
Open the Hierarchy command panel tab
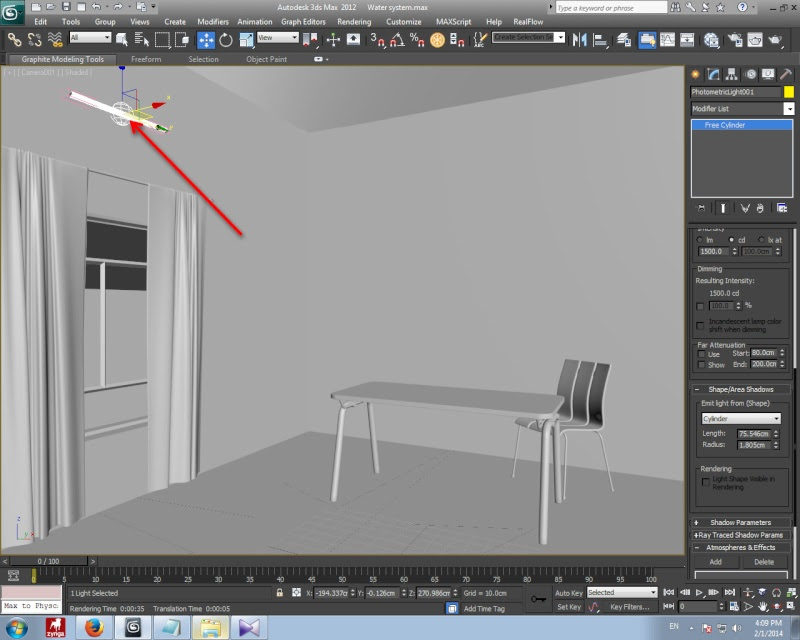click(731, 75)
